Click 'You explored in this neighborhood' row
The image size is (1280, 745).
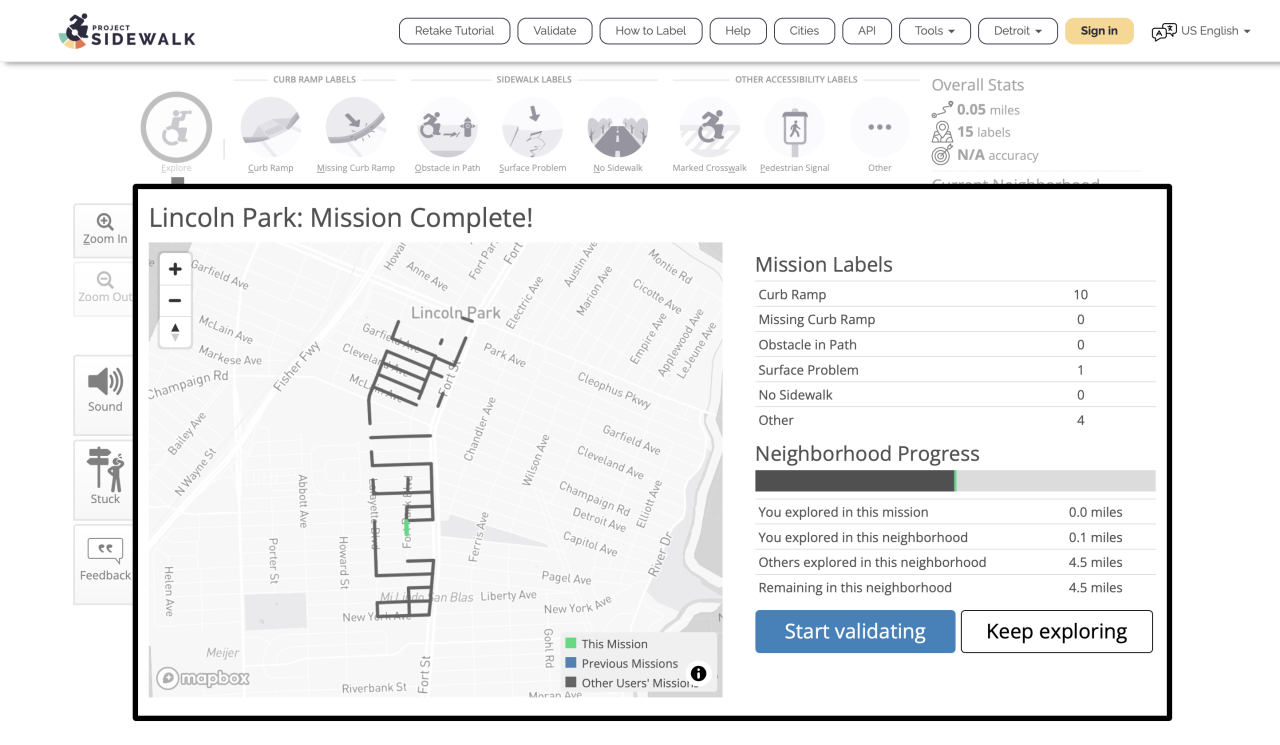pos(955,537)
